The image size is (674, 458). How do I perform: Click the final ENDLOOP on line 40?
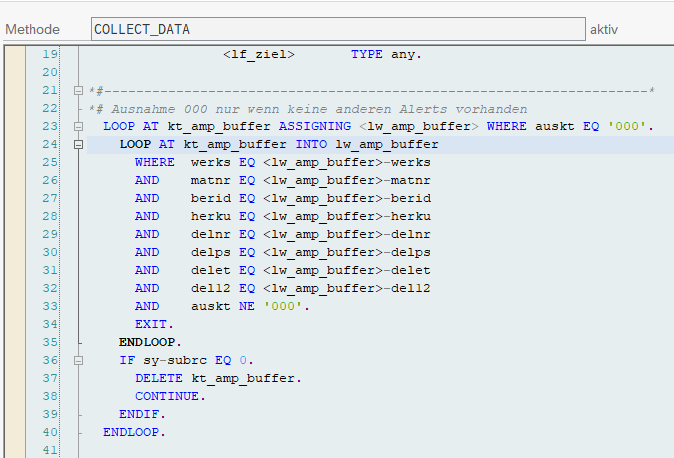click(134, 433)
